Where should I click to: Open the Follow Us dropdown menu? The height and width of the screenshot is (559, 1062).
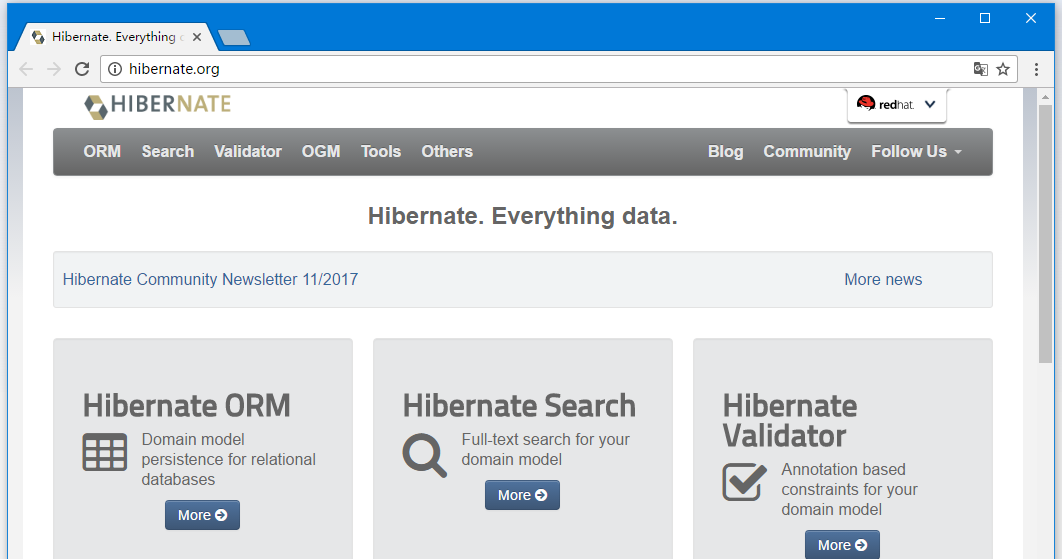tap(916, 152)
